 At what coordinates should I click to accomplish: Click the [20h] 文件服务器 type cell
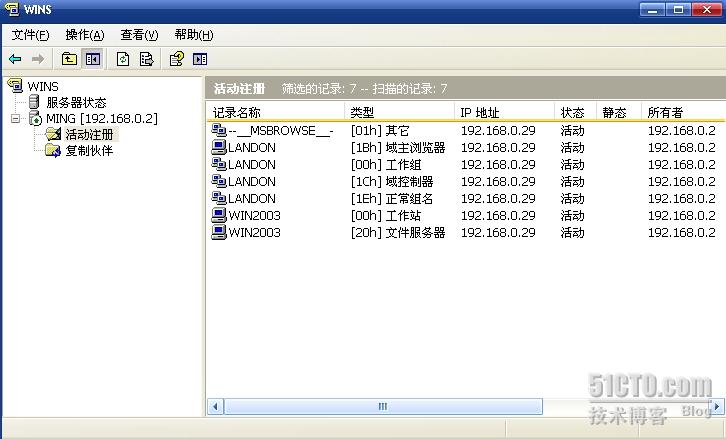click(398, 232)
